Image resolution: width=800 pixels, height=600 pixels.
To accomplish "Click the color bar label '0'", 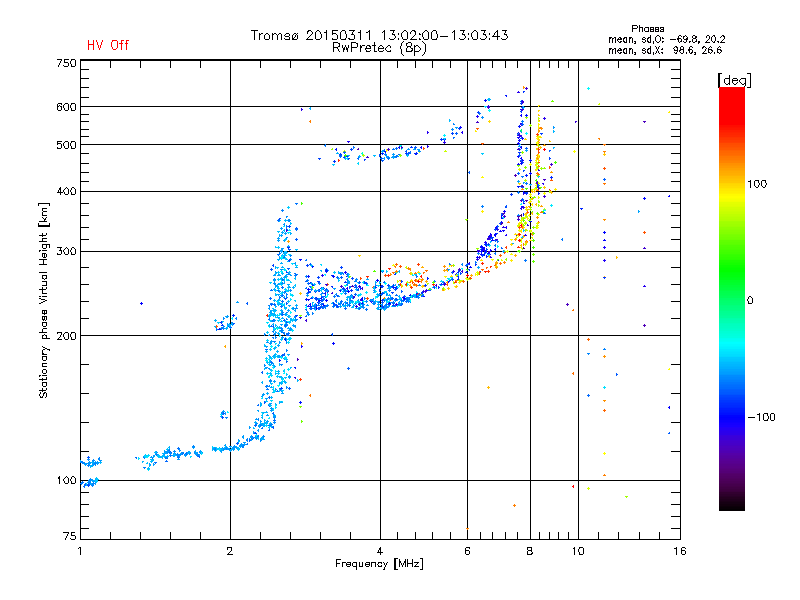I will 750,301.
